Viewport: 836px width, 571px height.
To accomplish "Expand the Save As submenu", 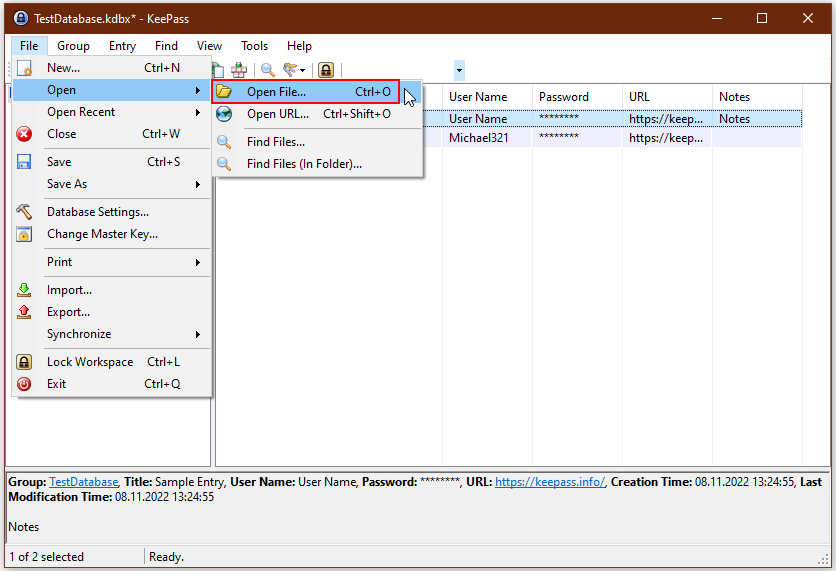I will 112,184.
